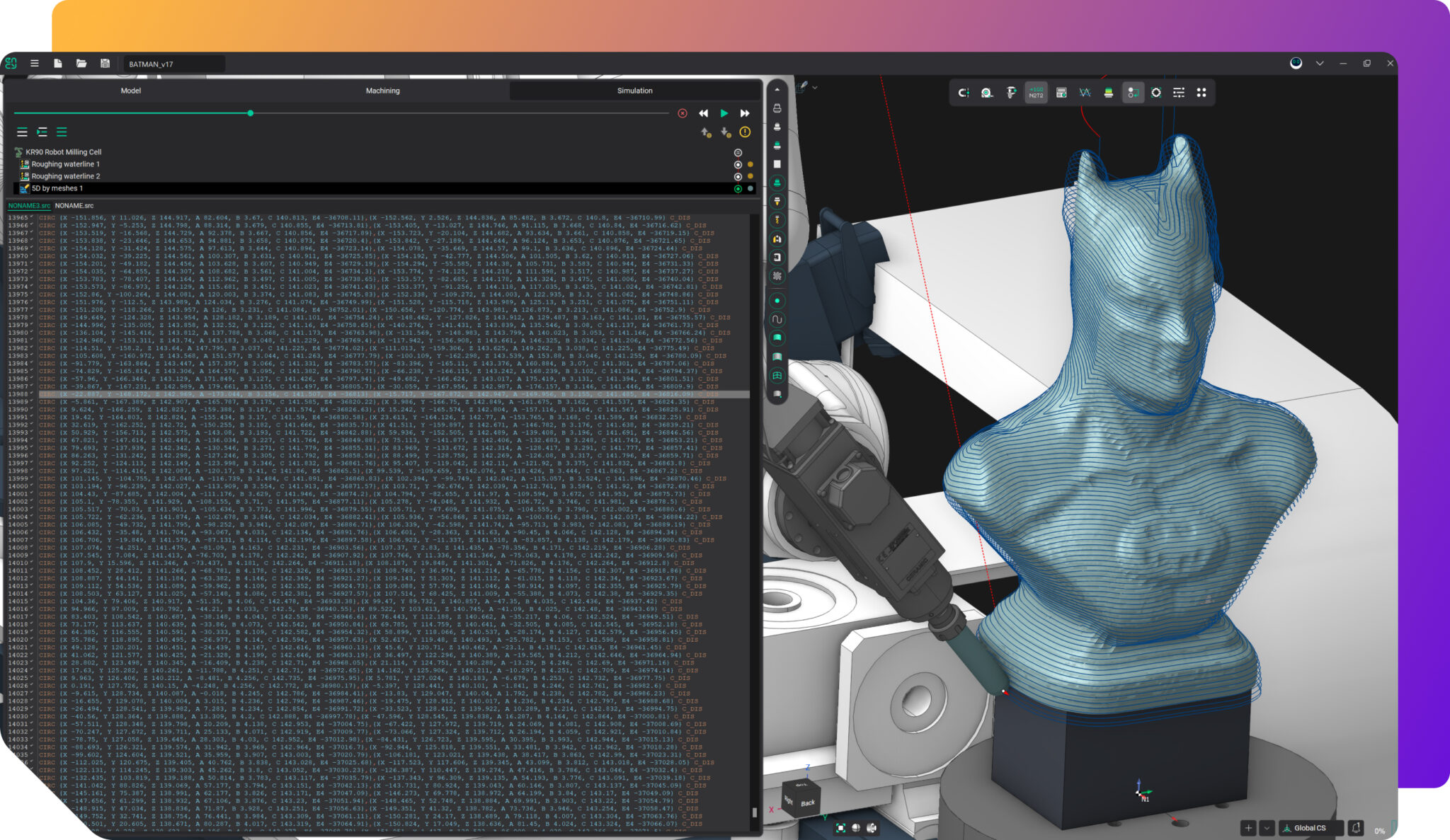Screen dimensions: 1450x840
Task: Fast forward the simulation
Action: [745, 113]
